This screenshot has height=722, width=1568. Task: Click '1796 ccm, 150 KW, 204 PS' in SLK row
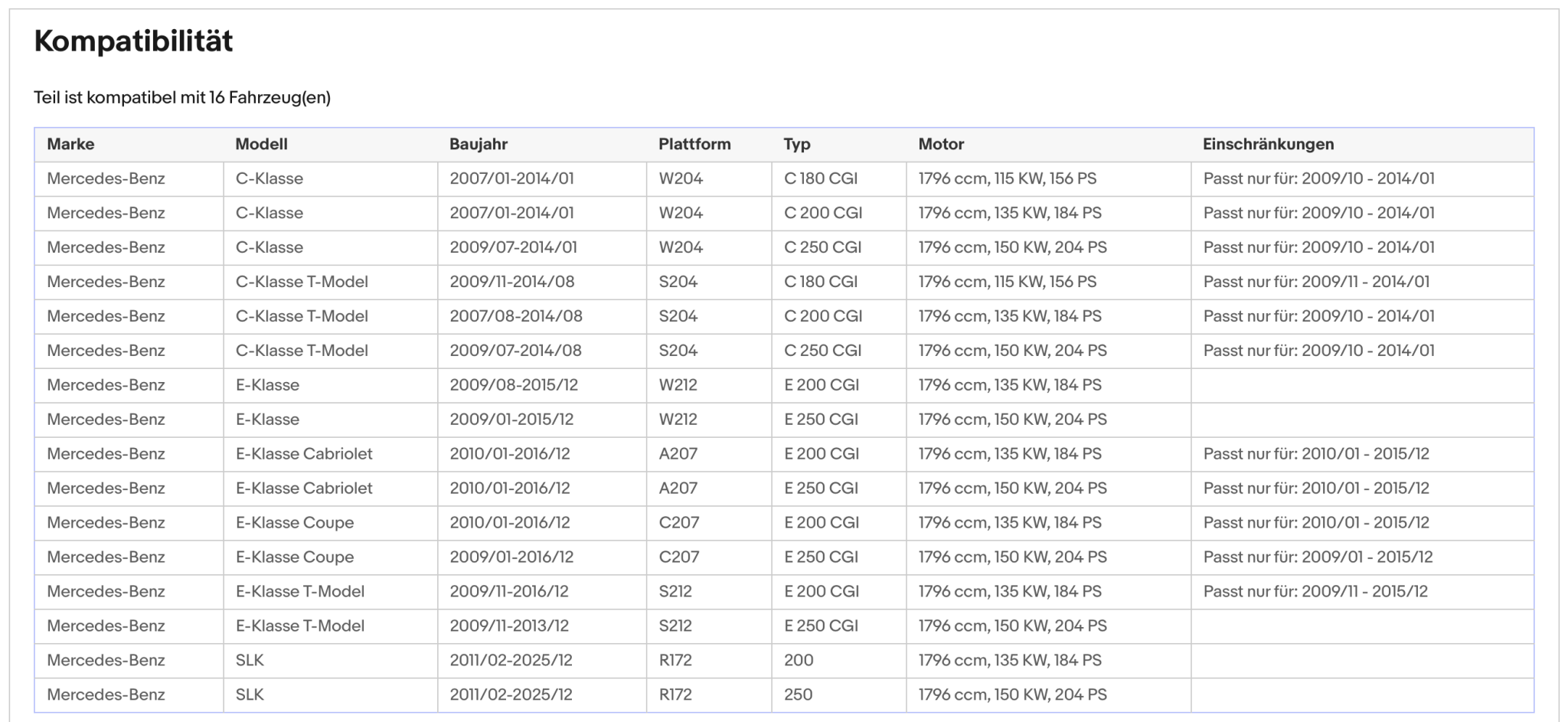(x=1013, y=695)
